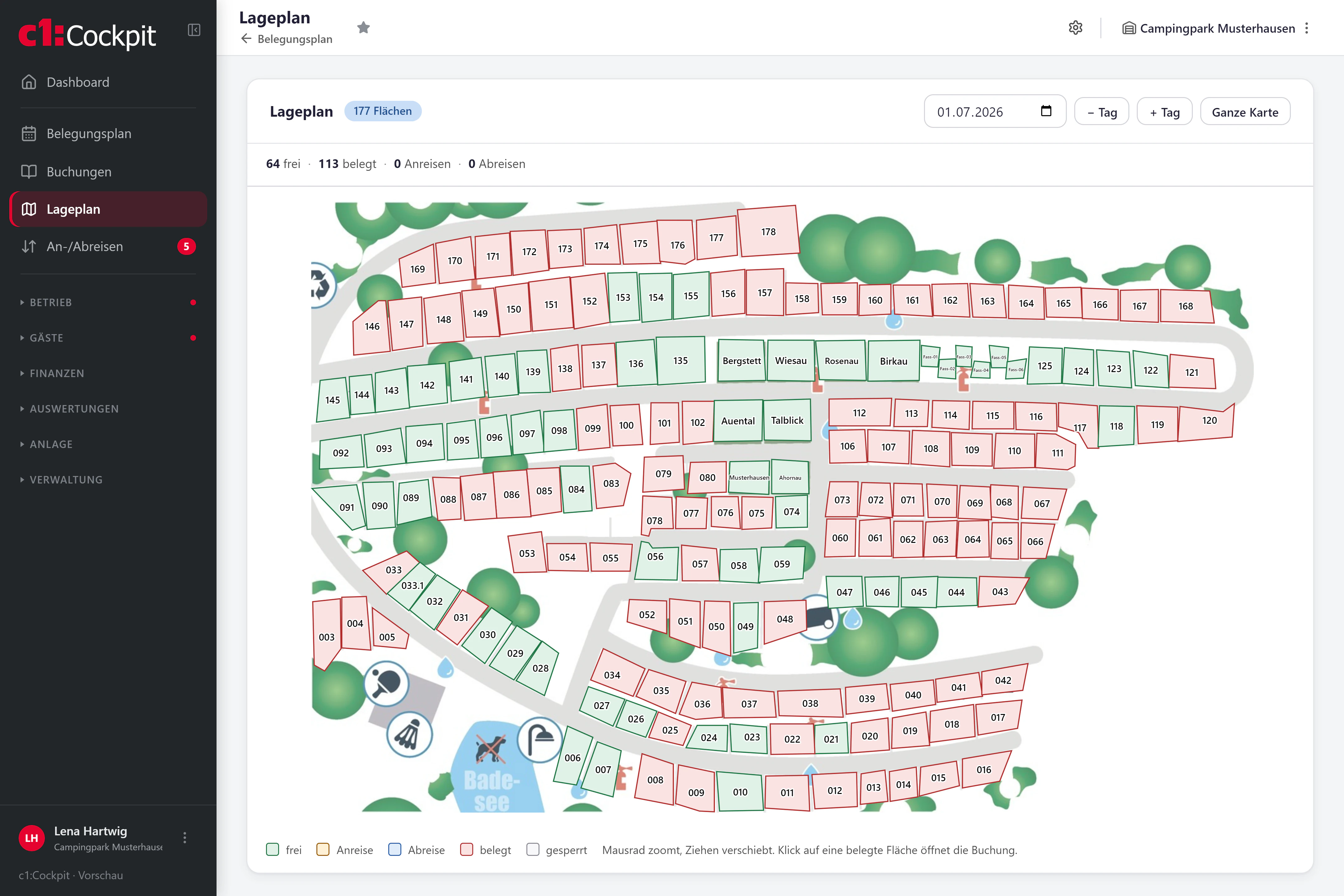
Task: Go back via Belegungsplan breadcrumb link
Action: (x=287, y=39)
